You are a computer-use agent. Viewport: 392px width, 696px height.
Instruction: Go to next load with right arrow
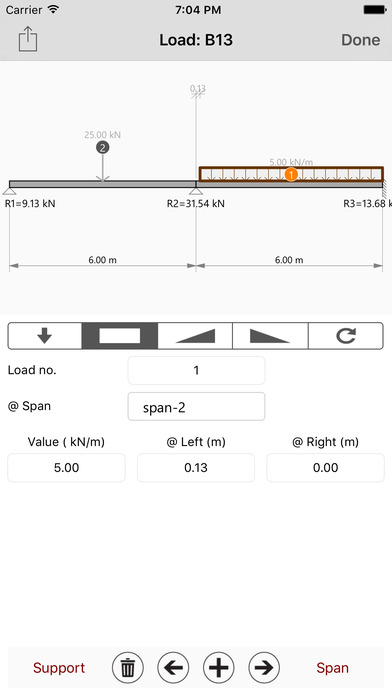pyautogui.click(x=264, y=667)
